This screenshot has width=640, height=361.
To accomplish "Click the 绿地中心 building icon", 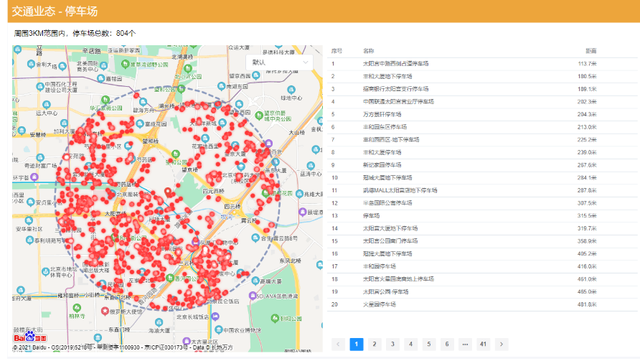I will click(x=291, y=89).
